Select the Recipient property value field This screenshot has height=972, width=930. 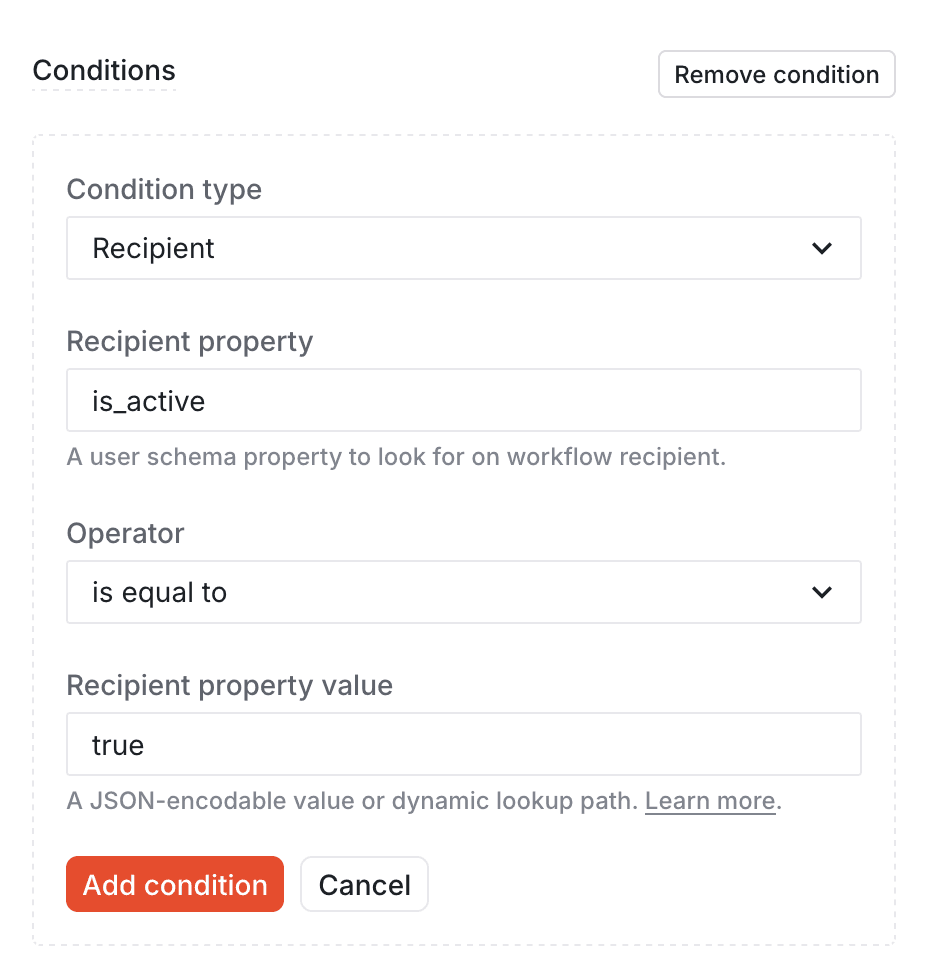click(x=463, y=744)
